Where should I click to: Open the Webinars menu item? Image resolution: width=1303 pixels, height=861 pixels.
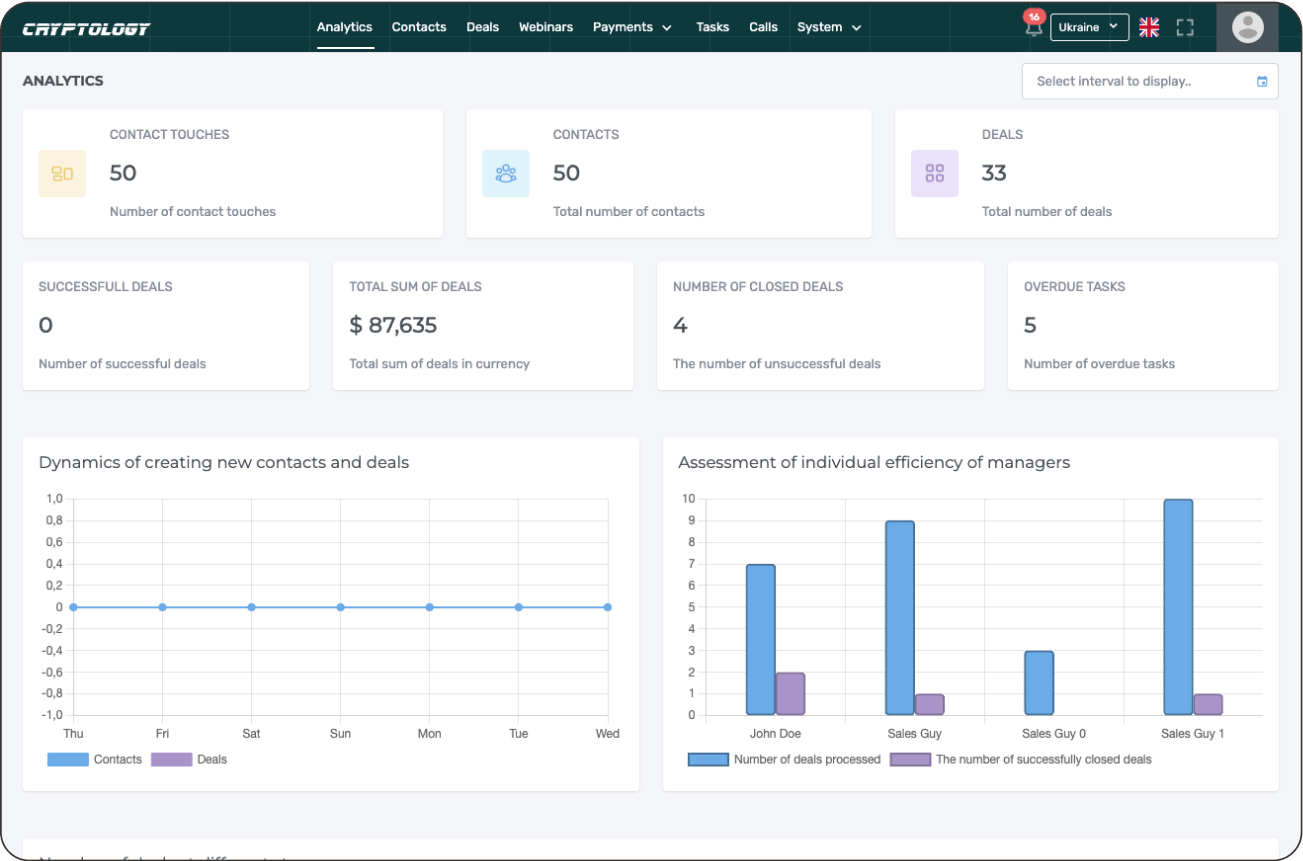point(544,27)
